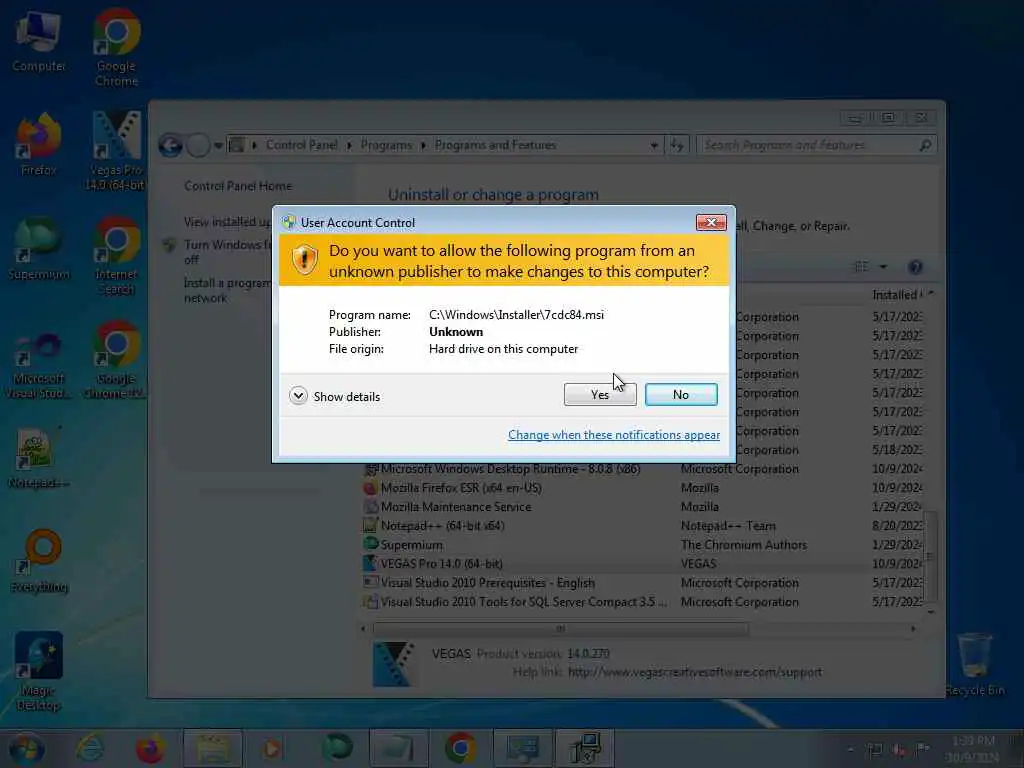Open Turn Windows features on or off

coord(227,252)
